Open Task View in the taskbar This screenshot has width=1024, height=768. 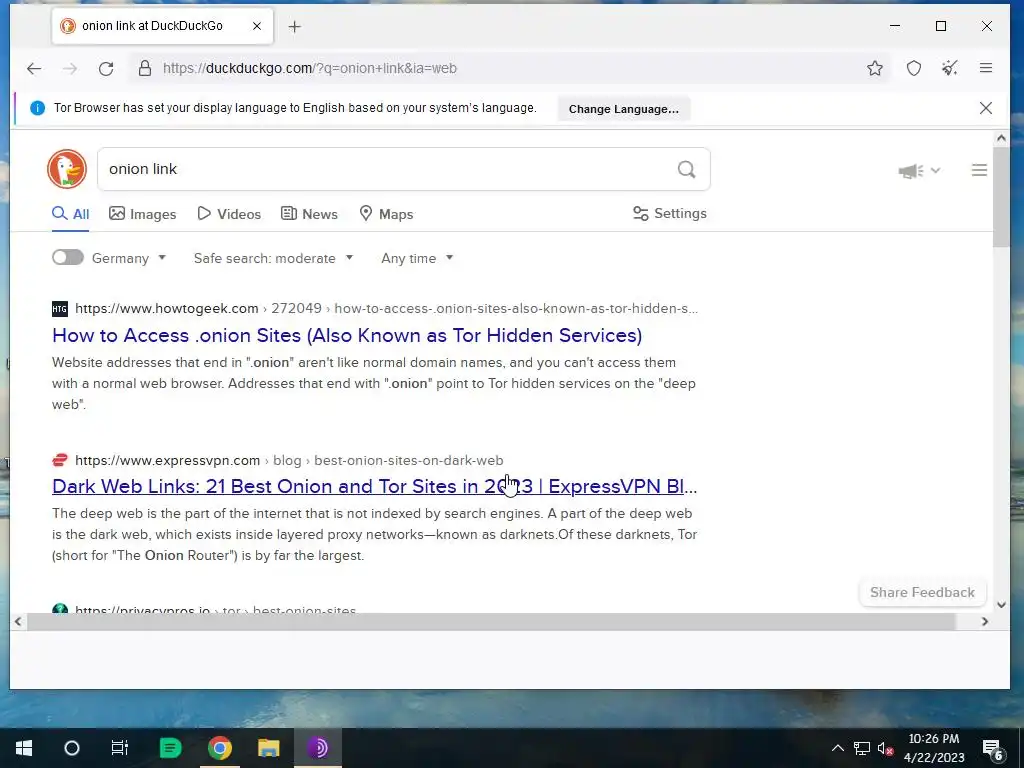pyautogui.click(x=120, y=748)
